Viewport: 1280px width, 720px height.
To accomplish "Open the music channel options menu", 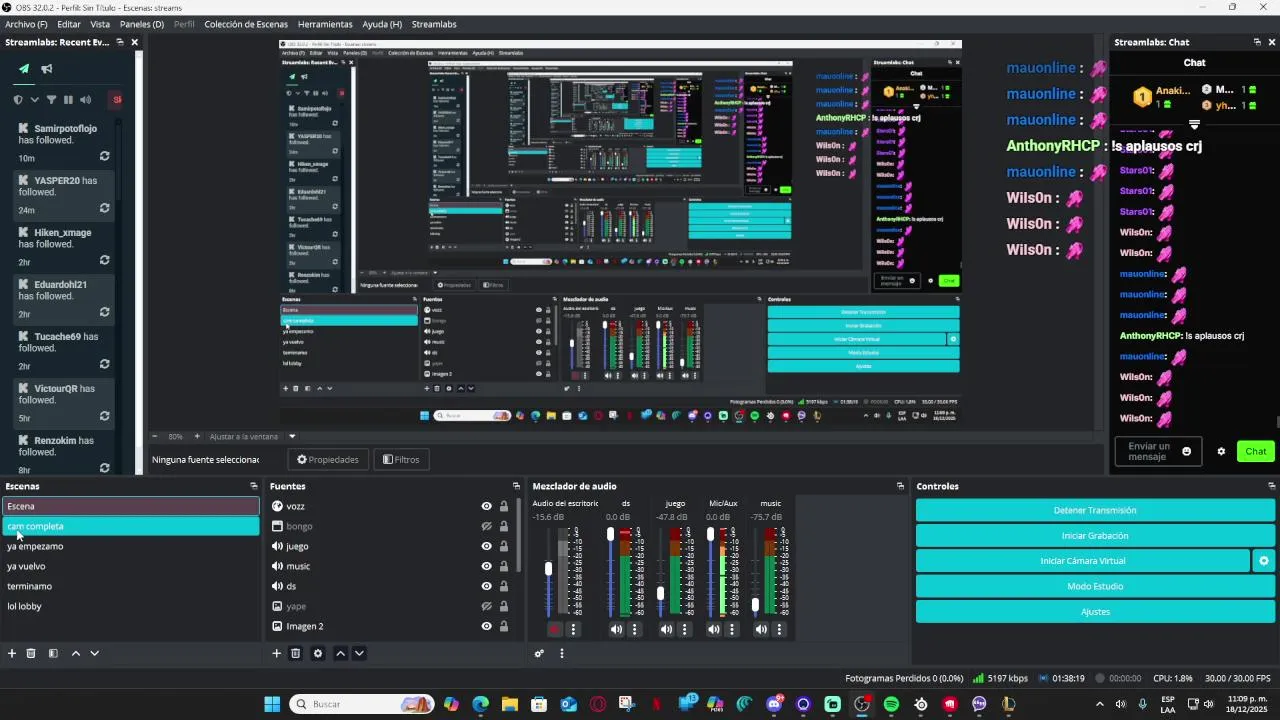I will 779,629.
